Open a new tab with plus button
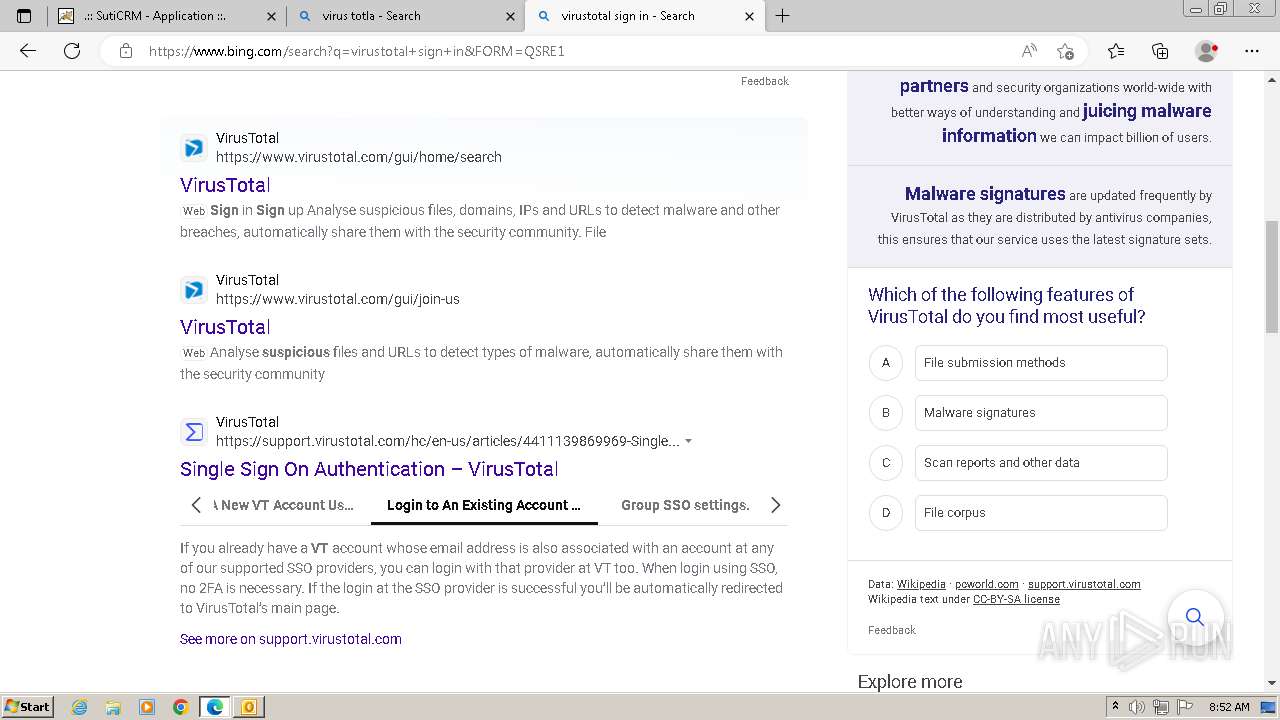Viewport: 1280px width, 720px height. 783,16
